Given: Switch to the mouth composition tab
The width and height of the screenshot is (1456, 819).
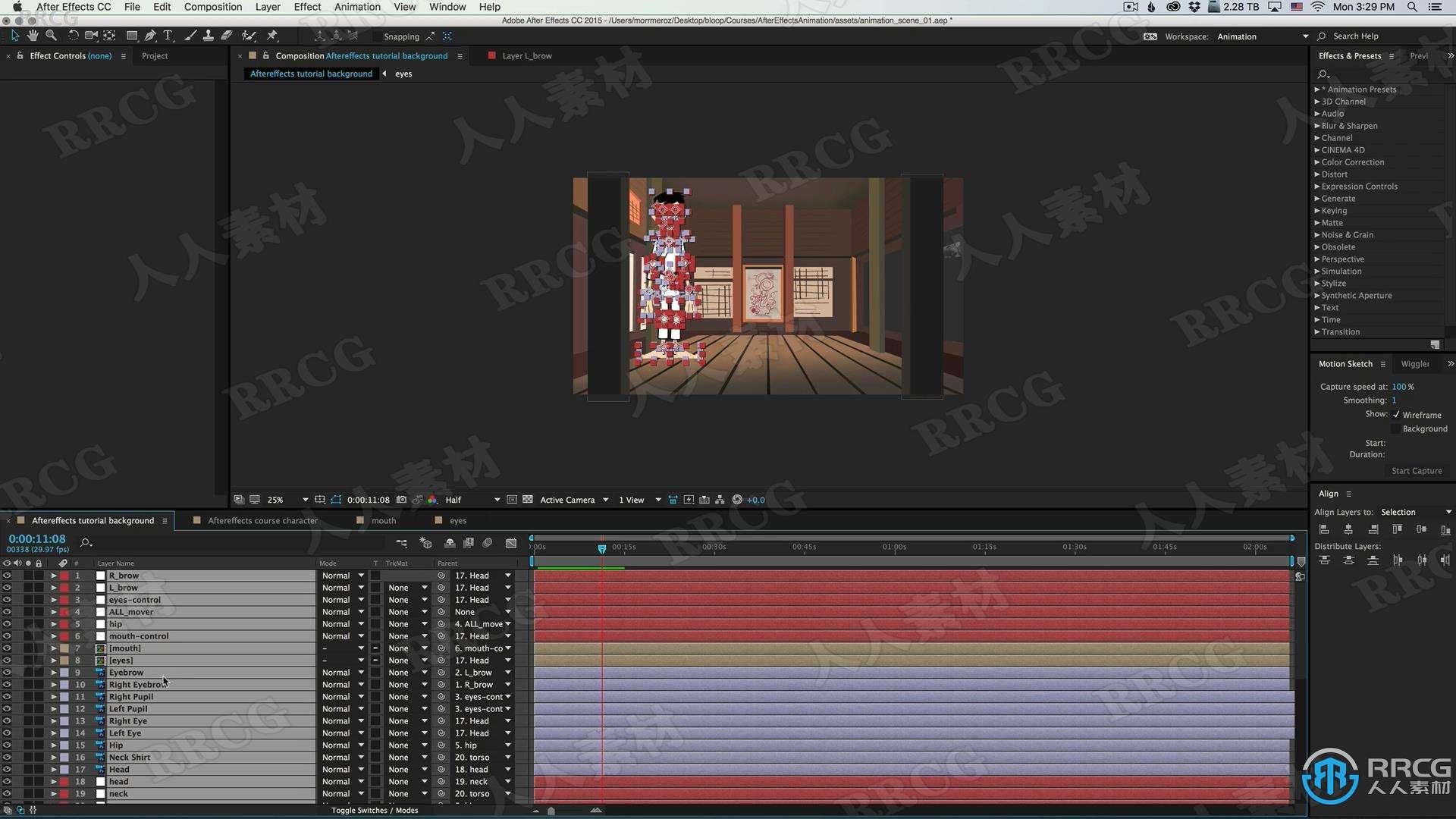Looking at the screenshot, I should coord(383,521).
